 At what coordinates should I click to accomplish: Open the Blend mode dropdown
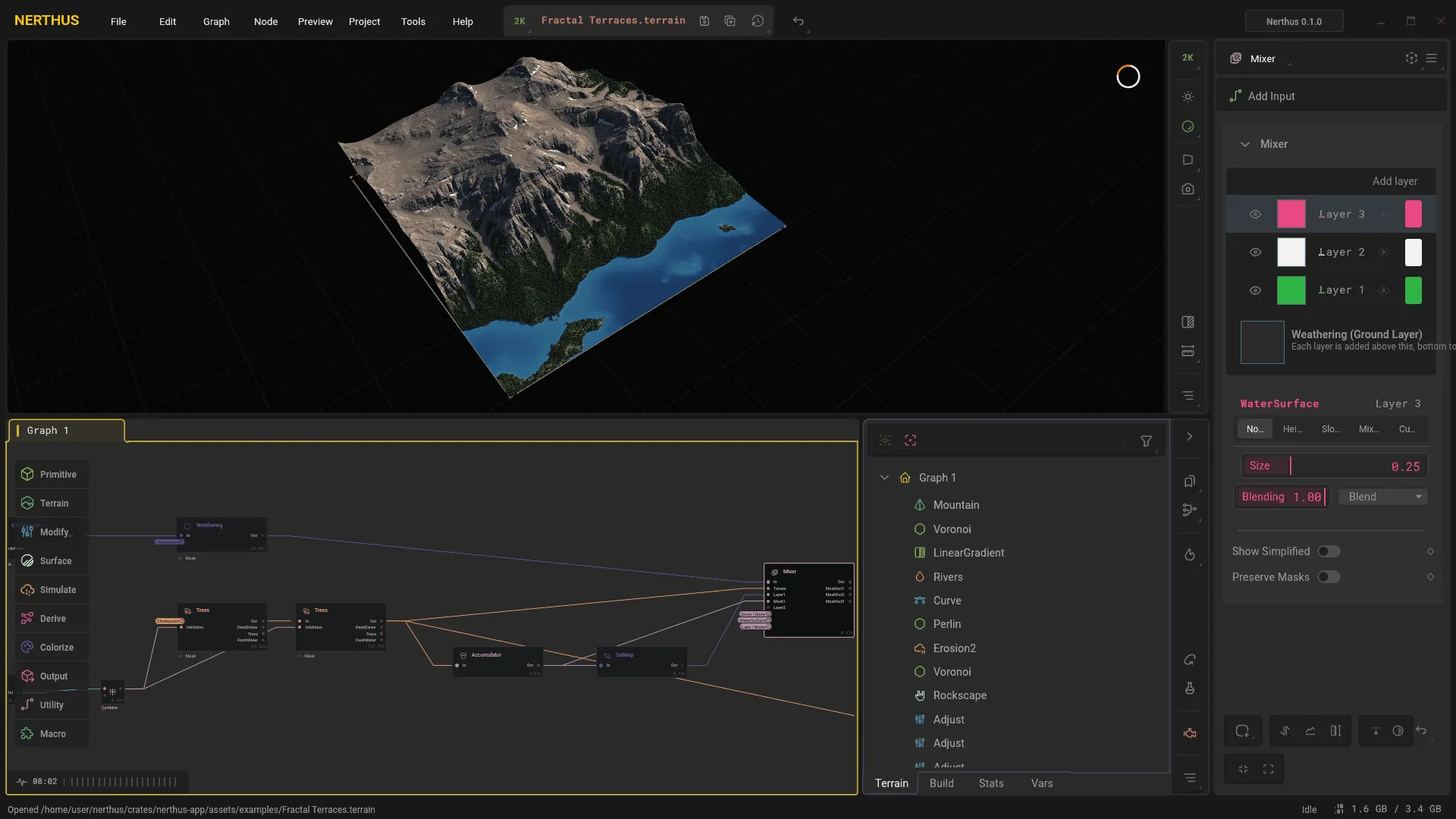pos(1383,497)
